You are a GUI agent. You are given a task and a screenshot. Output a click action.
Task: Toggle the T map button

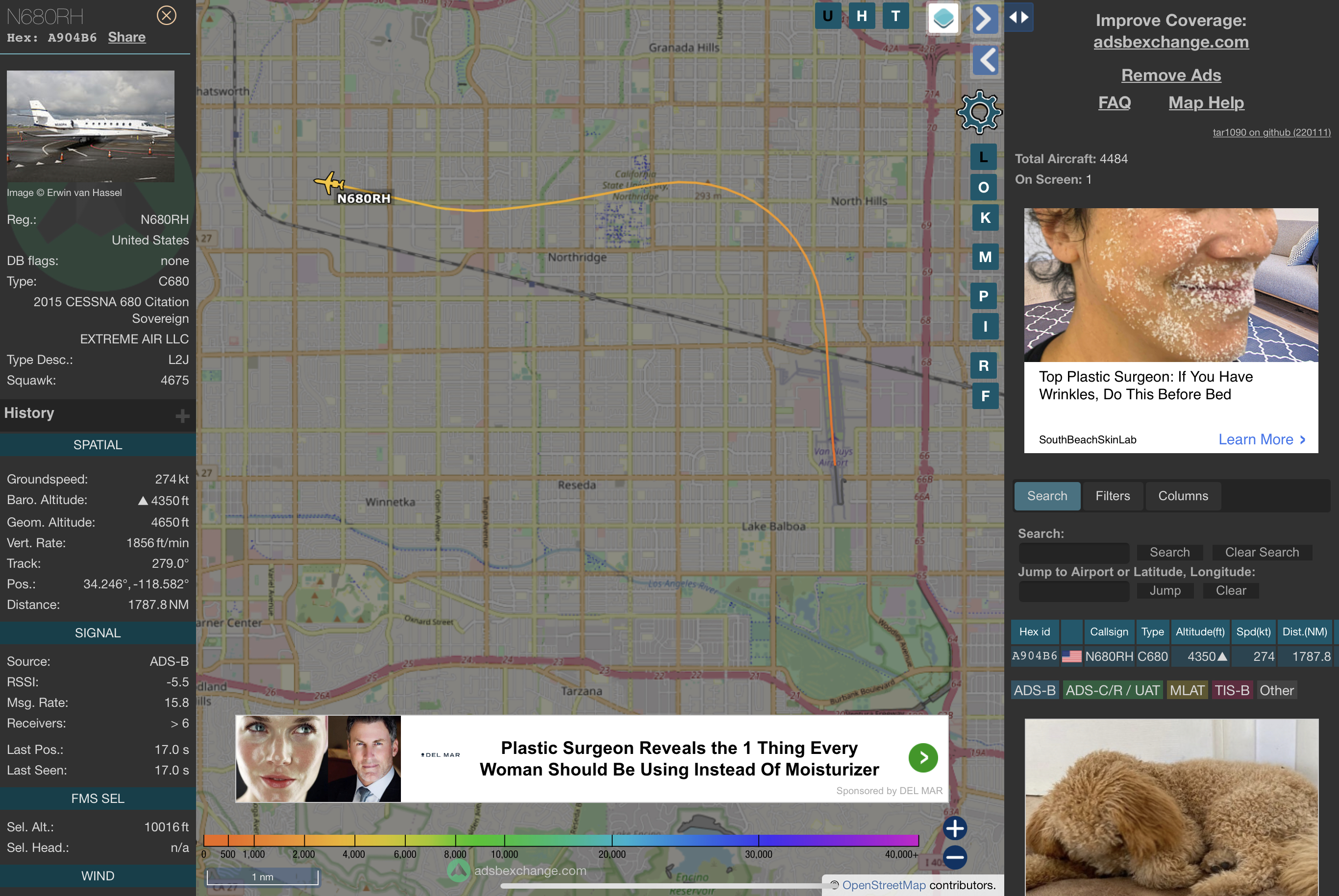(x=895, y=16)
